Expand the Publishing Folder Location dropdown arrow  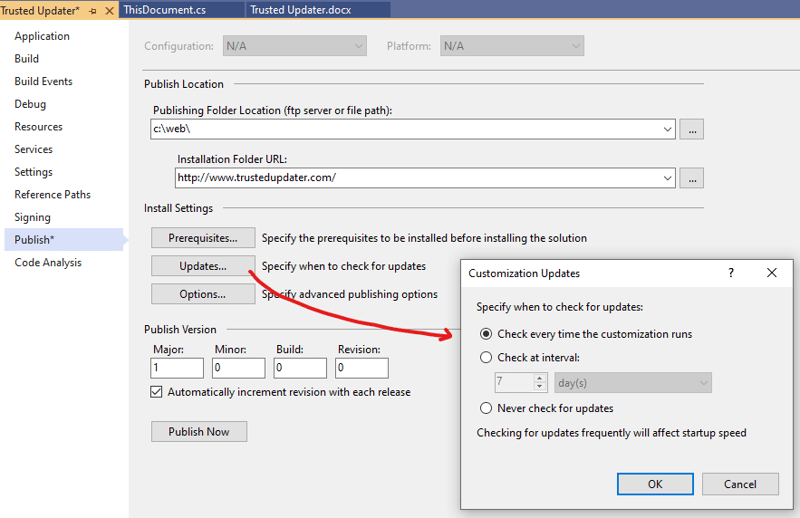667,129
